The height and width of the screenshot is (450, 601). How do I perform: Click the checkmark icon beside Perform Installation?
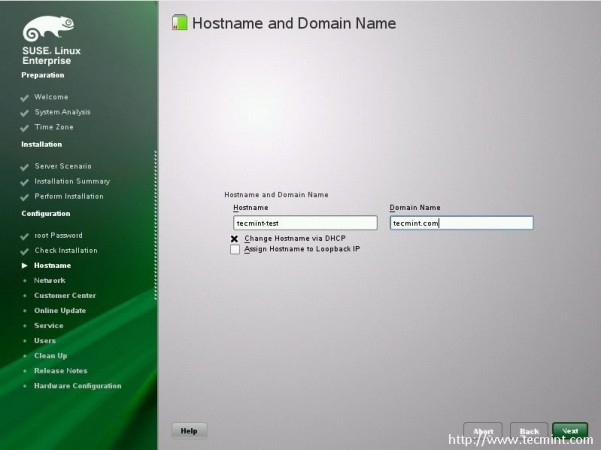(25, 197)
